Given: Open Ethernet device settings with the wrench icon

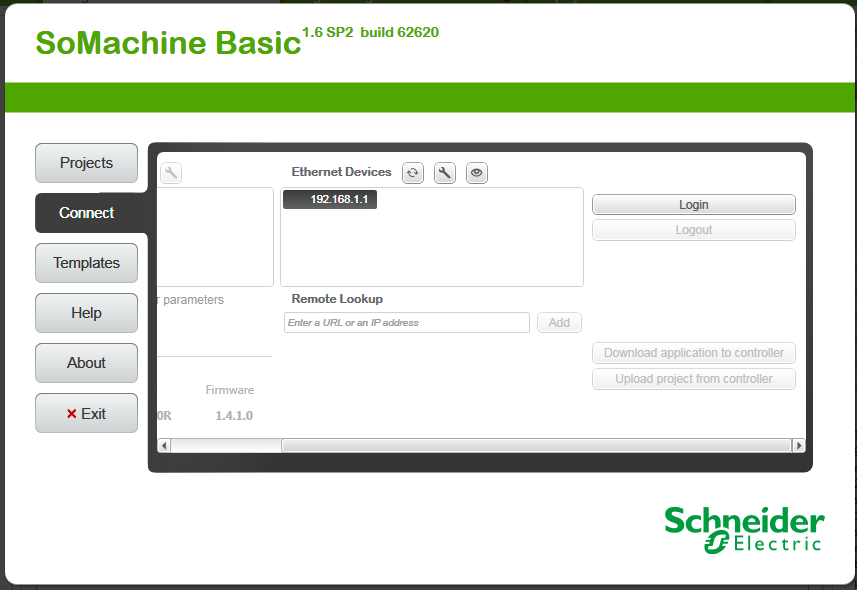Looking at the screenshot, I should (444, 172).
